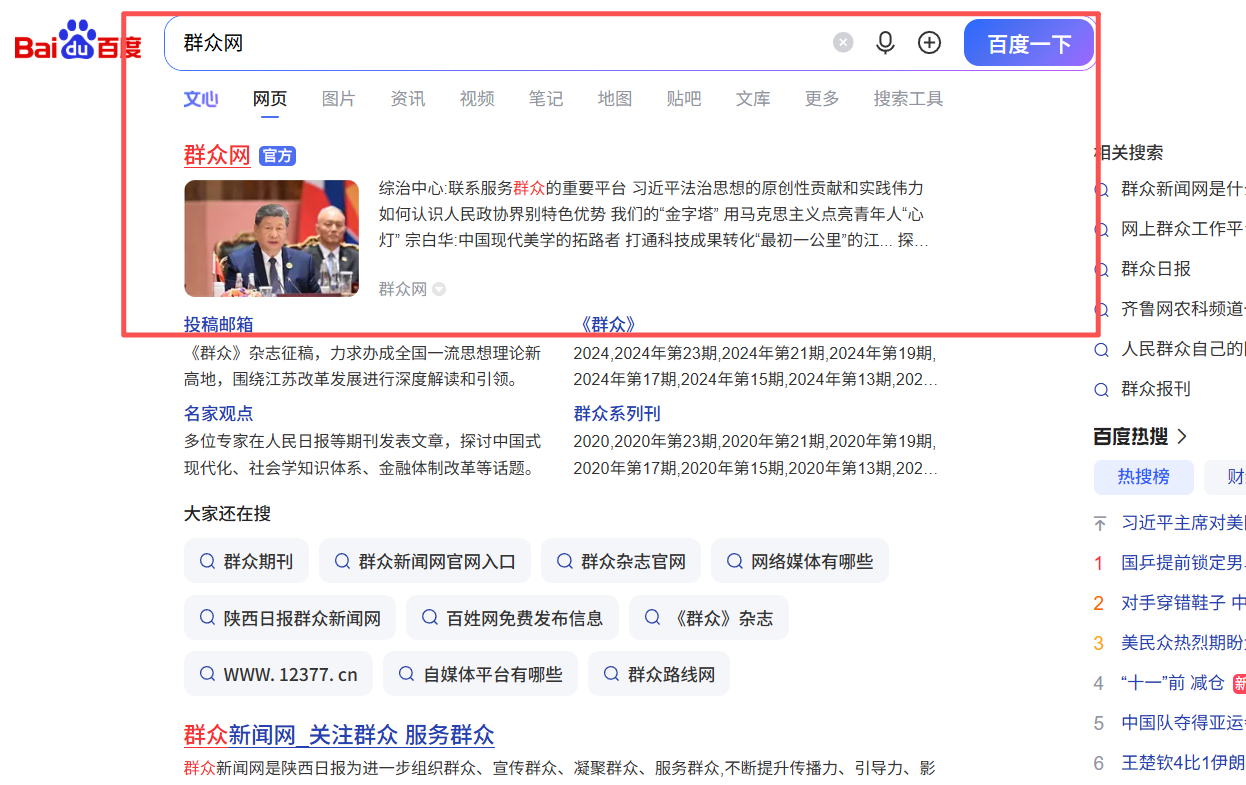Click search icon beside 群众日报

coord(1101,270)
